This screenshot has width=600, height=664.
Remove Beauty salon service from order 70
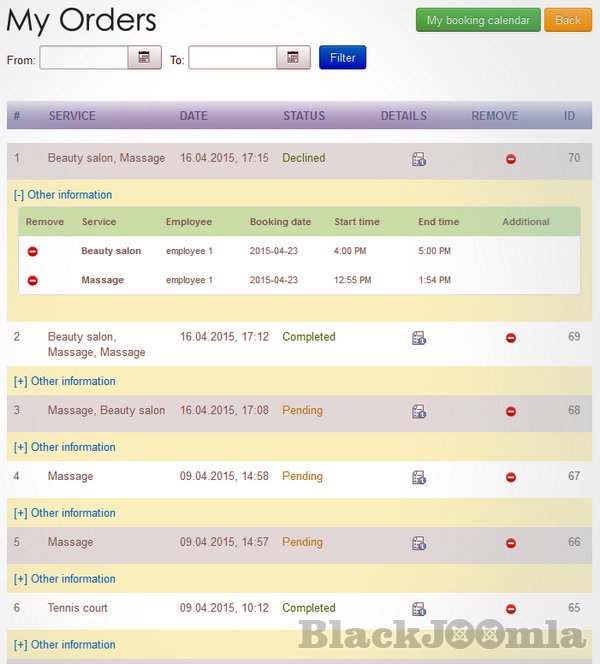coord(33,252)
